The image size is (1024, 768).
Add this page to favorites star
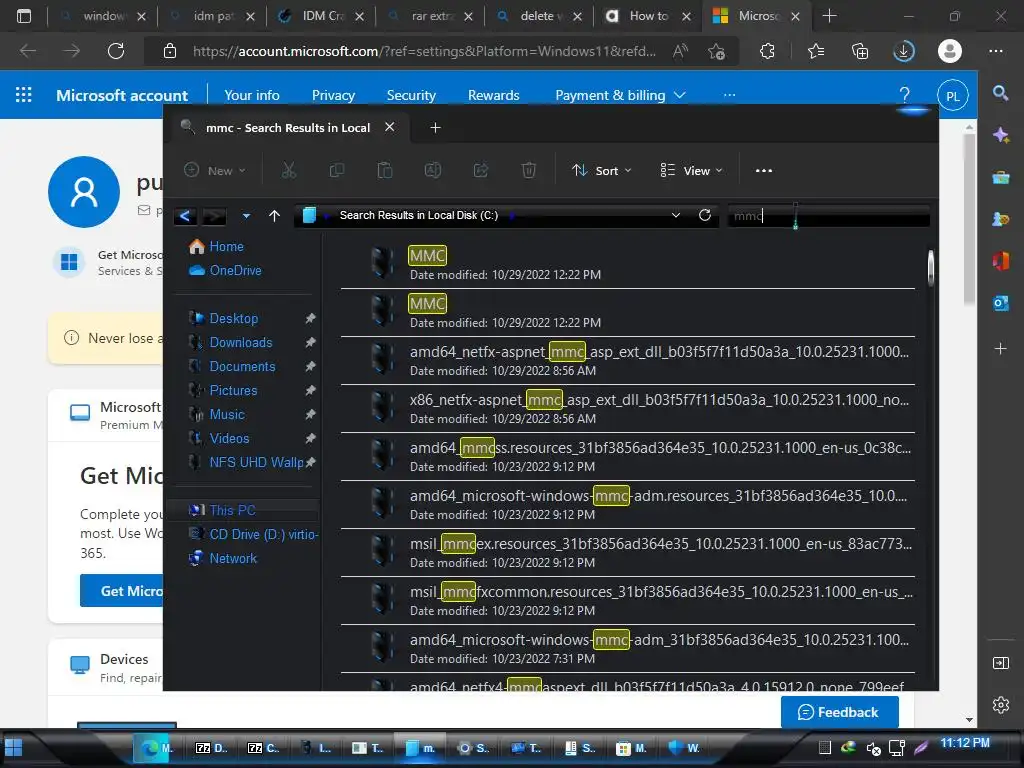pos(716,51)
